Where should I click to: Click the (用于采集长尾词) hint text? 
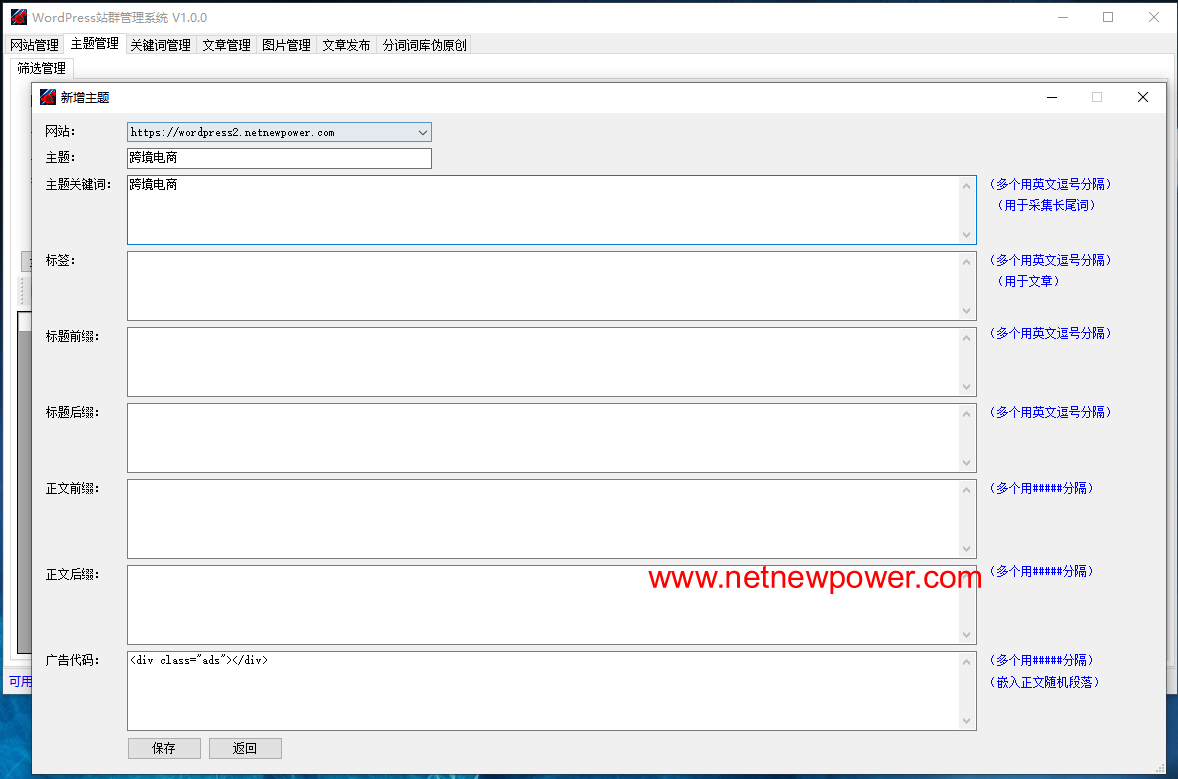point(1047,205)
